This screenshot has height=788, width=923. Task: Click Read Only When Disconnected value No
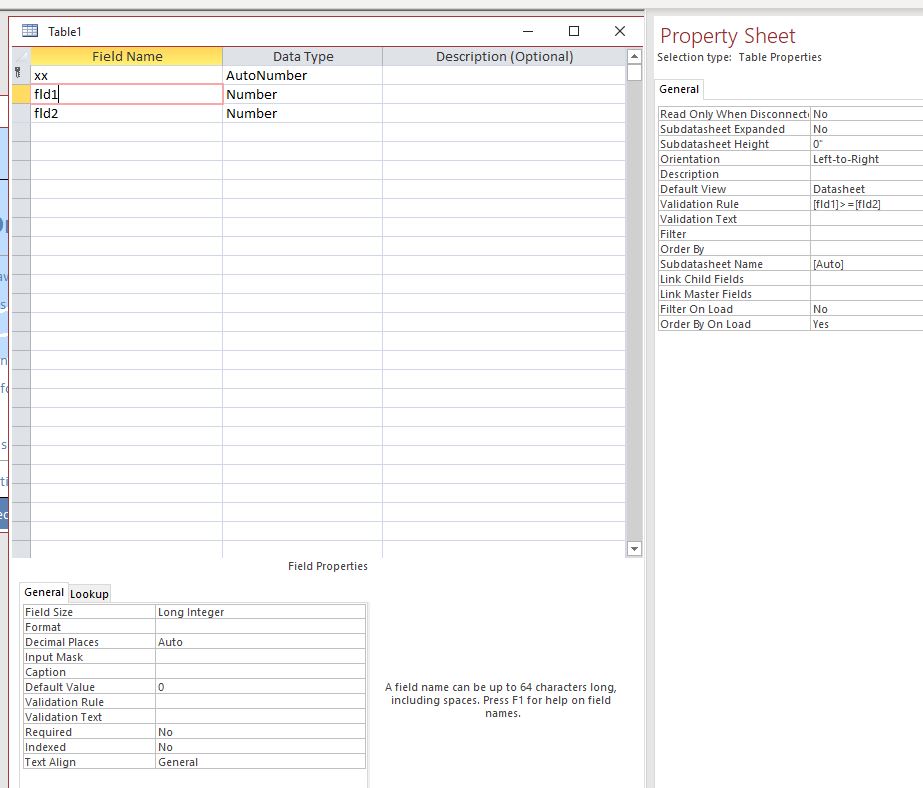pos(866,114)
